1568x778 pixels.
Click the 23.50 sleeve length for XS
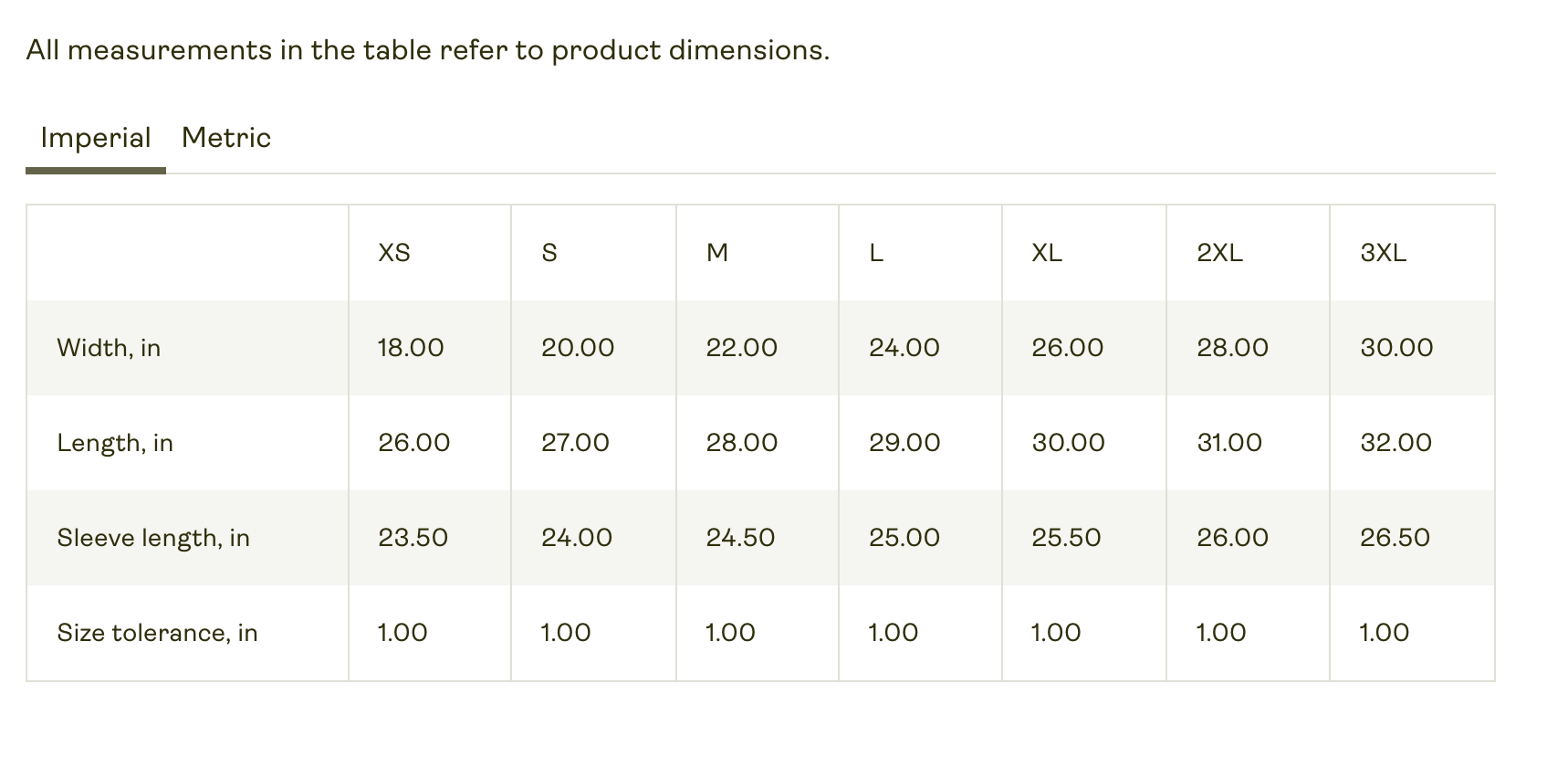(413, 538)
